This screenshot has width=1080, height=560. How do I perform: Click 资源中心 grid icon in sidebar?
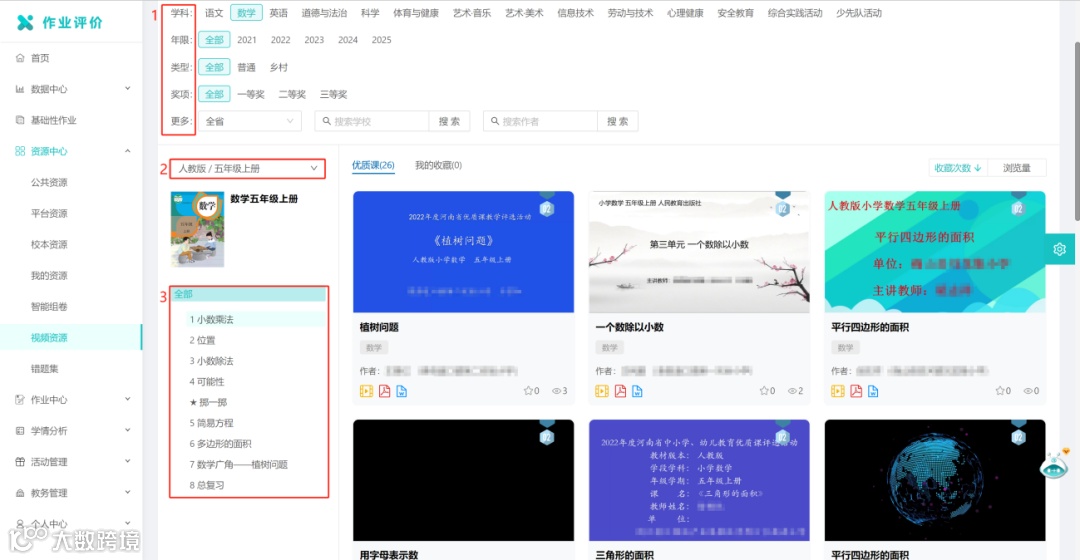(20, 151)
